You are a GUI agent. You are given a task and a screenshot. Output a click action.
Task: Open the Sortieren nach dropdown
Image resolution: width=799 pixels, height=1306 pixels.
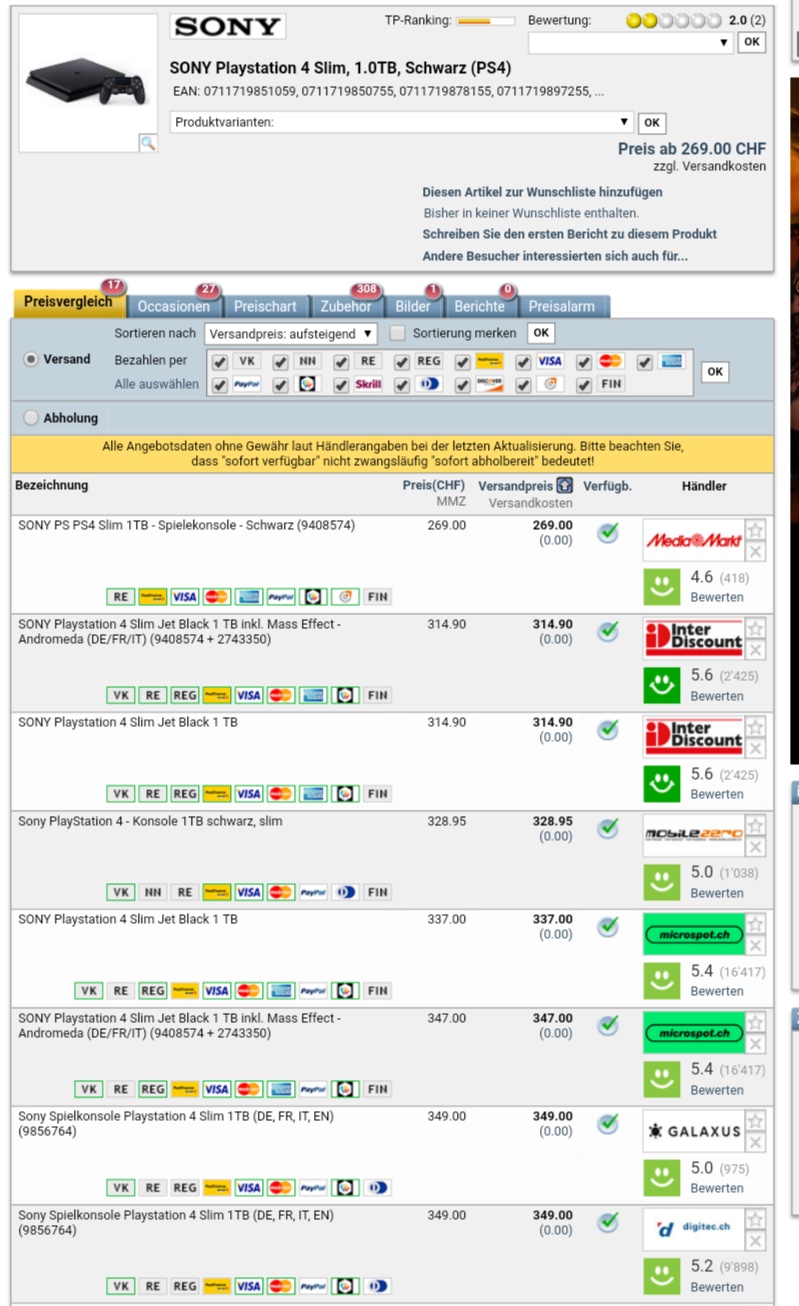(291, 333)
